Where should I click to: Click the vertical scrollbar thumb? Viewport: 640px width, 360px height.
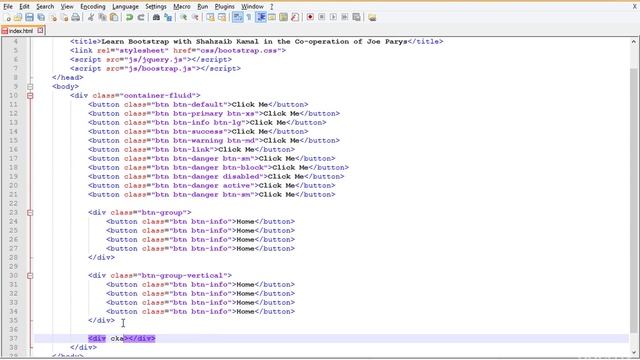633,200
